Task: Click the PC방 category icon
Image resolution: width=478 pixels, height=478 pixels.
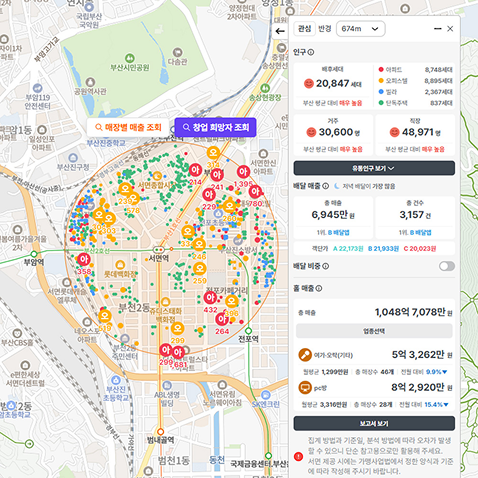Action: (305, 388)
